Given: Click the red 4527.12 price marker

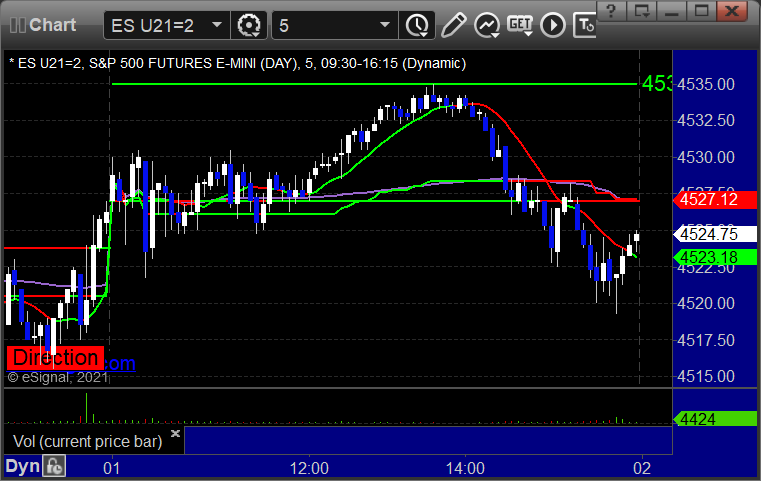Looking at the screenshot, I should [x=714, y=199].
